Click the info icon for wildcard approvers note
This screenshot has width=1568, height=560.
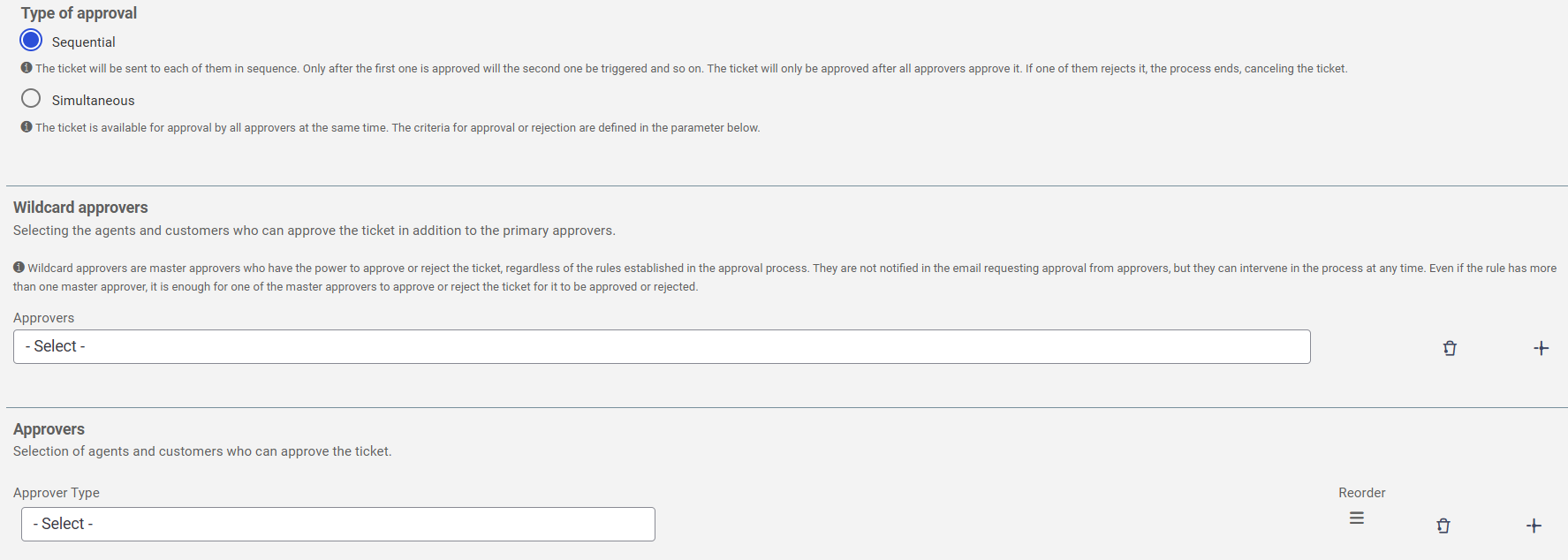(x=19, y=268)
